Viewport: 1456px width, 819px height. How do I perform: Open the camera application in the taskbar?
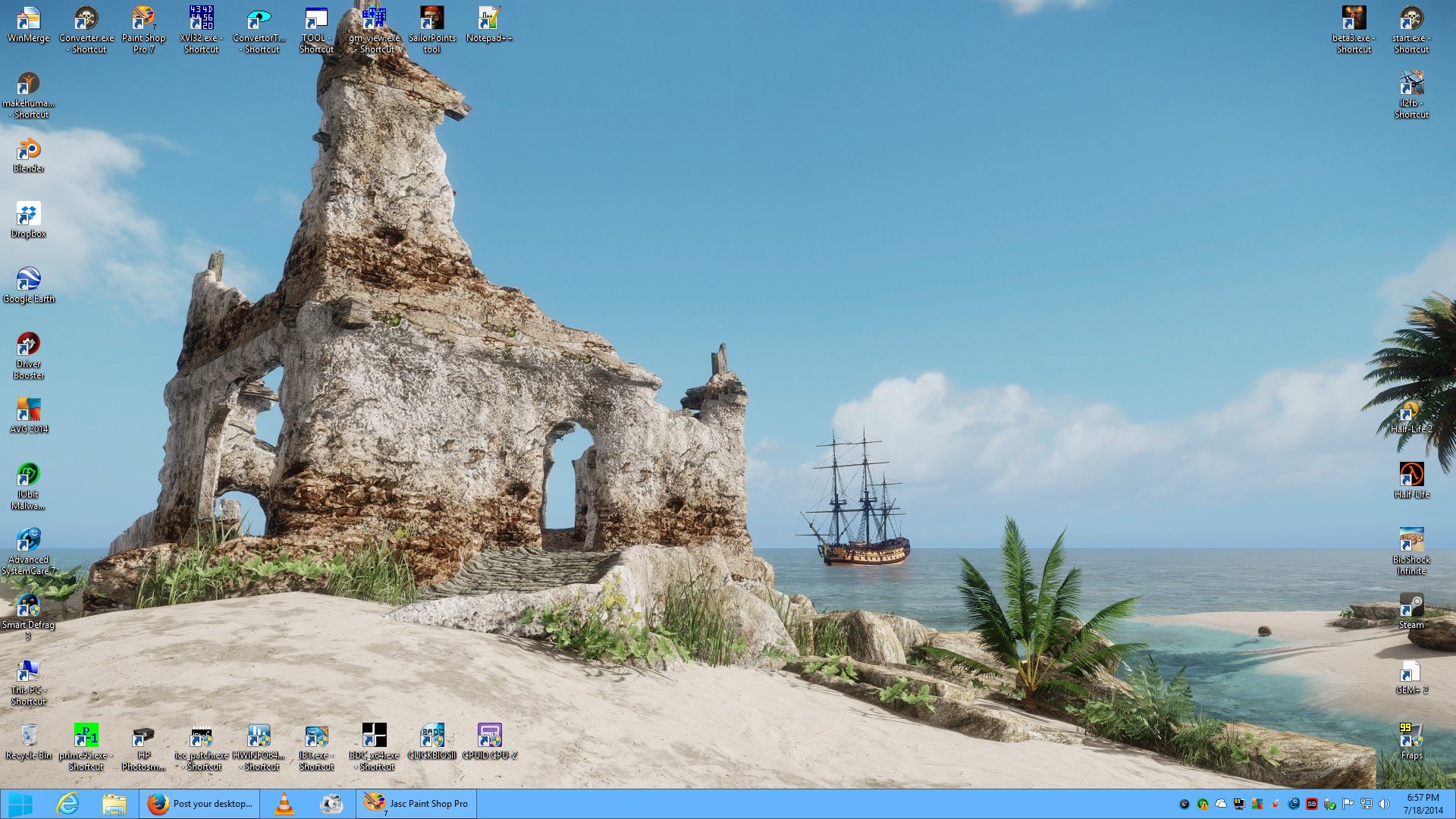tap(331, 804)
